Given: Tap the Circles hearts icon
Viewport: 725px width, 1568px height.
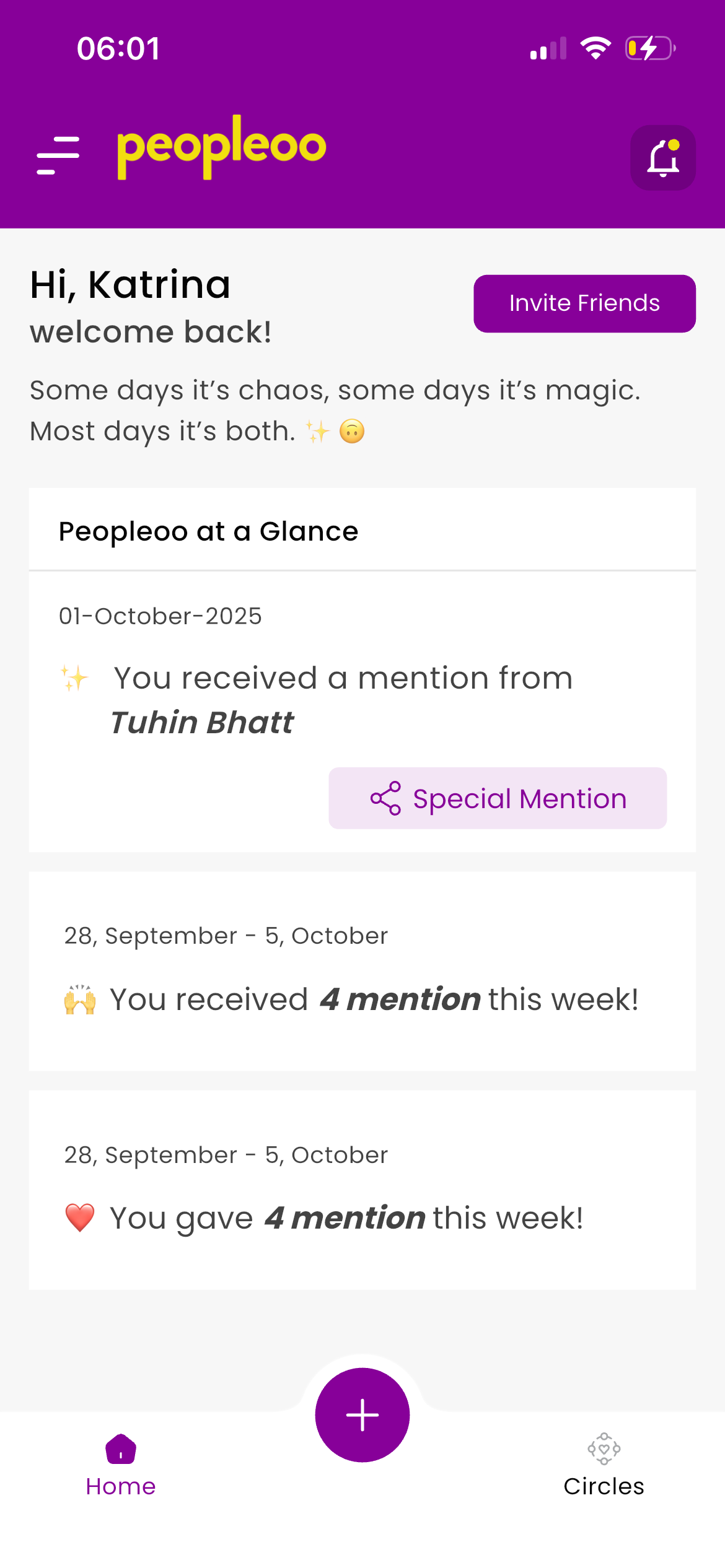Looking at the screenshot, I should click(x=604, y=1449).
